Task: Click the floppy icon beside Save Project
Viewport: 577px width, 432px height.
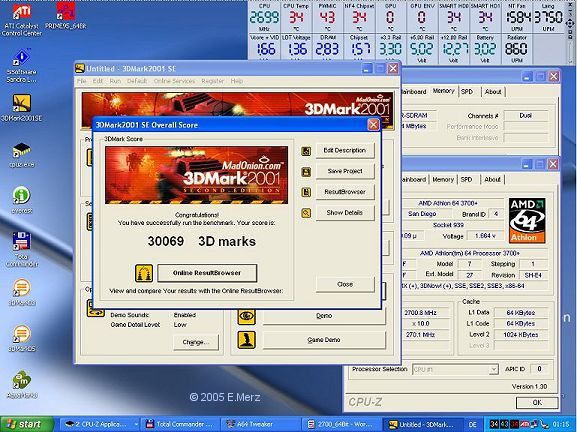Action: pos(306,171)
